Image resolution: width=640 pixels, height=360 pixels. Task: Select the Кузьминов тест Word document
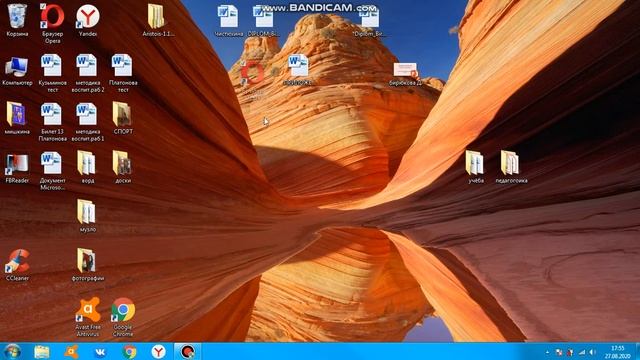52,72
